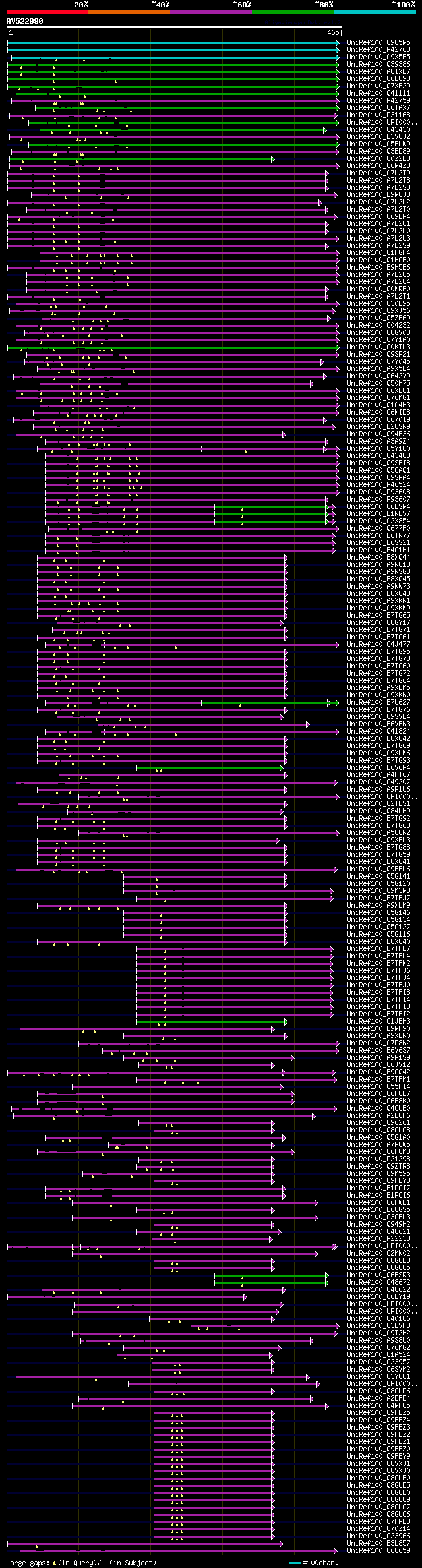Click the cyan alignment bar for UniRef100_P42763

(x=173, y=49)
